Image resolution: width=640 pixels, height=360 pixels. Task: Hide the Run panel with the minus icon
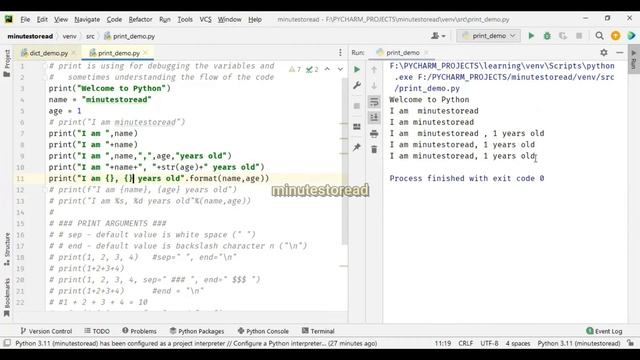[x=620, y=52]
